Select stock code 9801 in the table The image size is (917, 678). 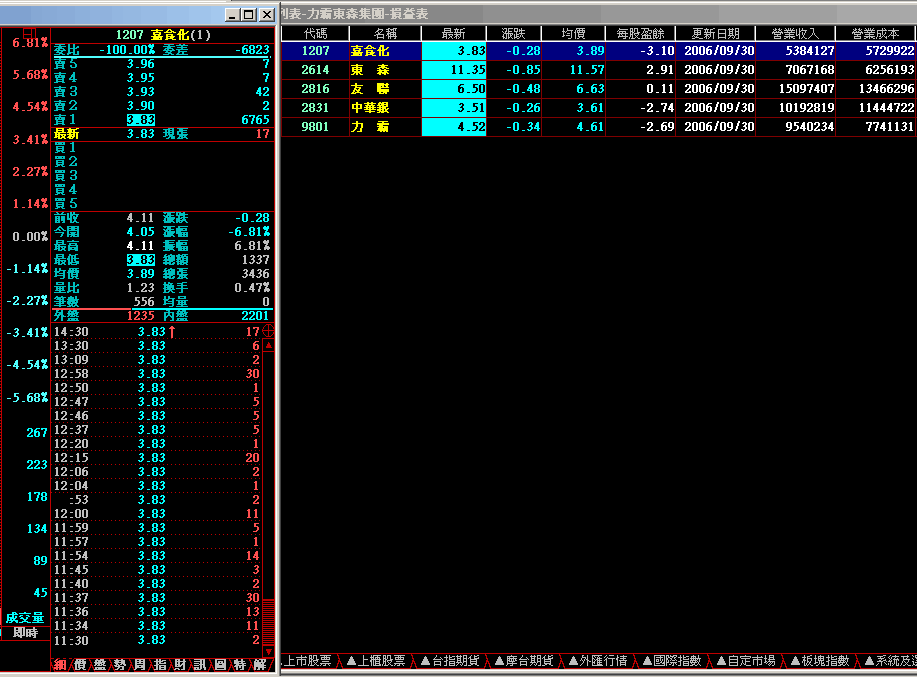[315, 126]
